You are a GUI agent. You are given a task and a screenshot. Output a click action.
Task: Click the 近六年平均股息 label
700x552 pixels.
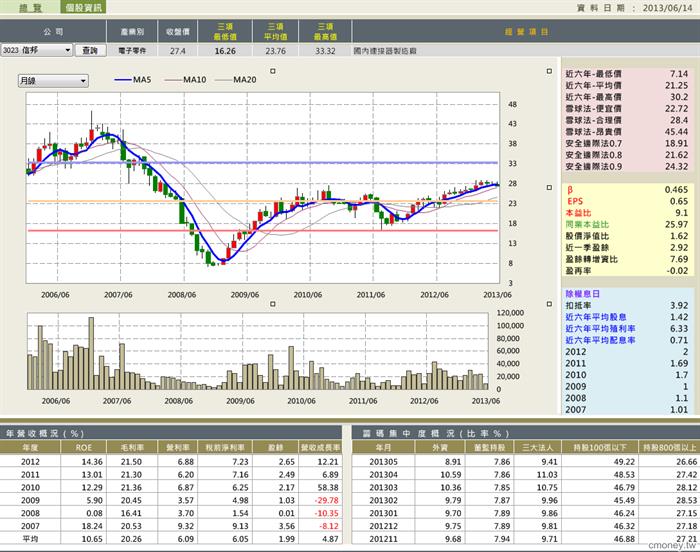tap(596, 317)
